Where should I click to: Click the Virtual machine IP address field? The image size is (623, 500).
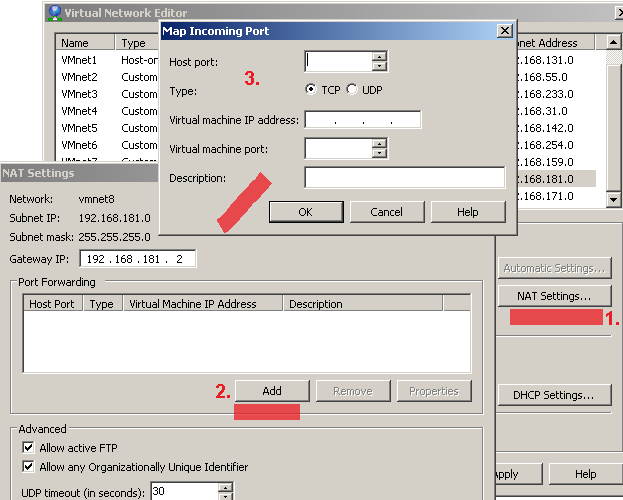pos(363,120)
